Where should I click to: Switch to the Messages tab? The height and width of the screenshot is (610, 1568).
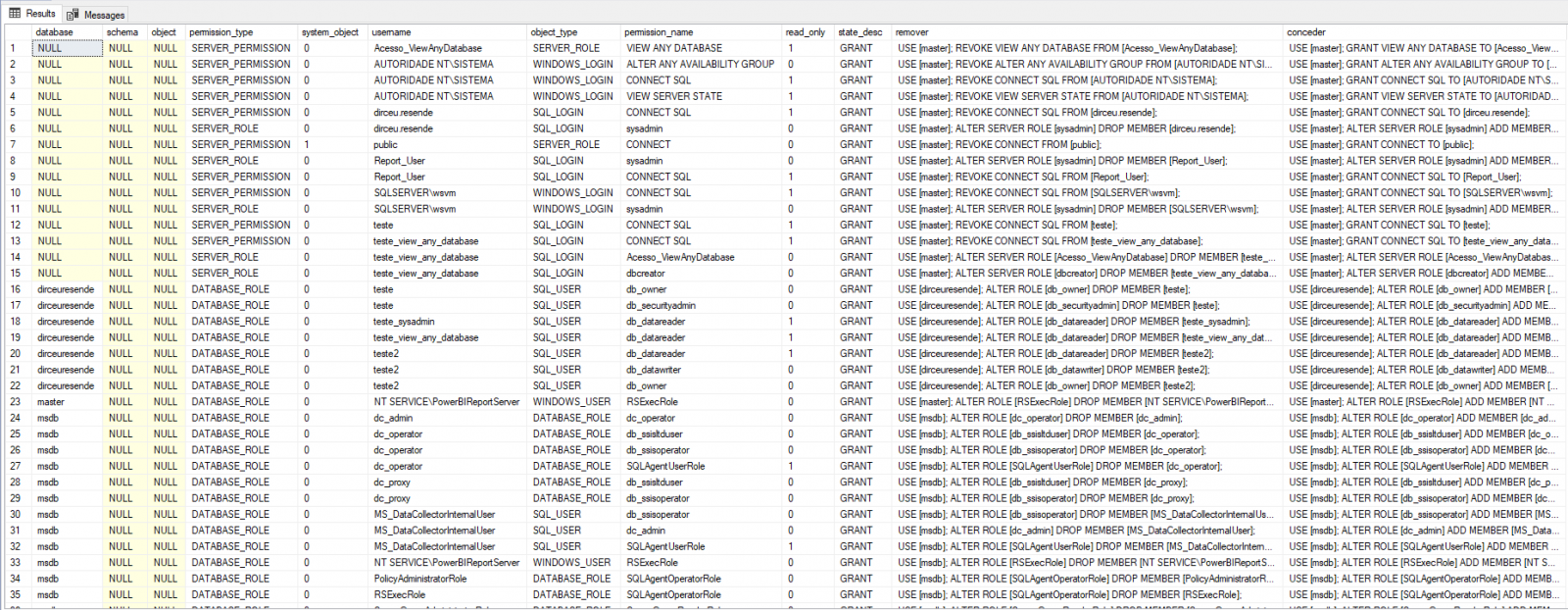click(104, 15)
